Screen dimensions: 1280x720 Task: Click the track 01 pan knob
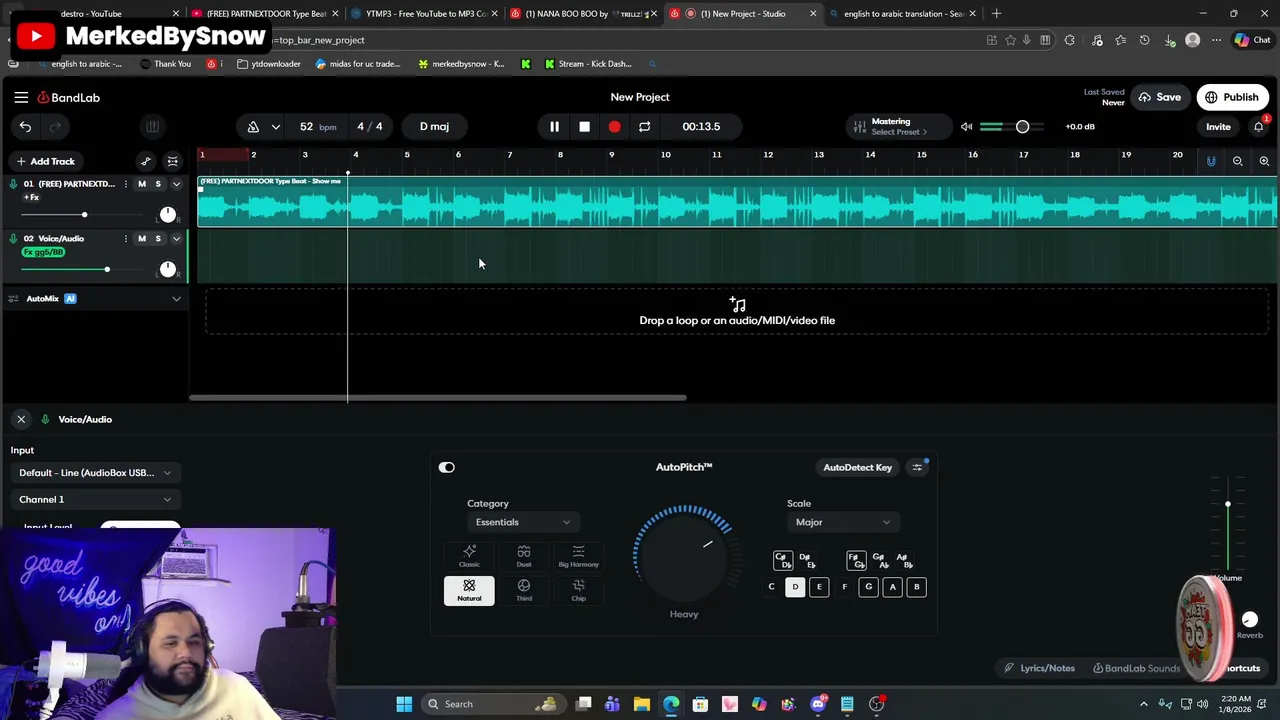click(168, 214)
